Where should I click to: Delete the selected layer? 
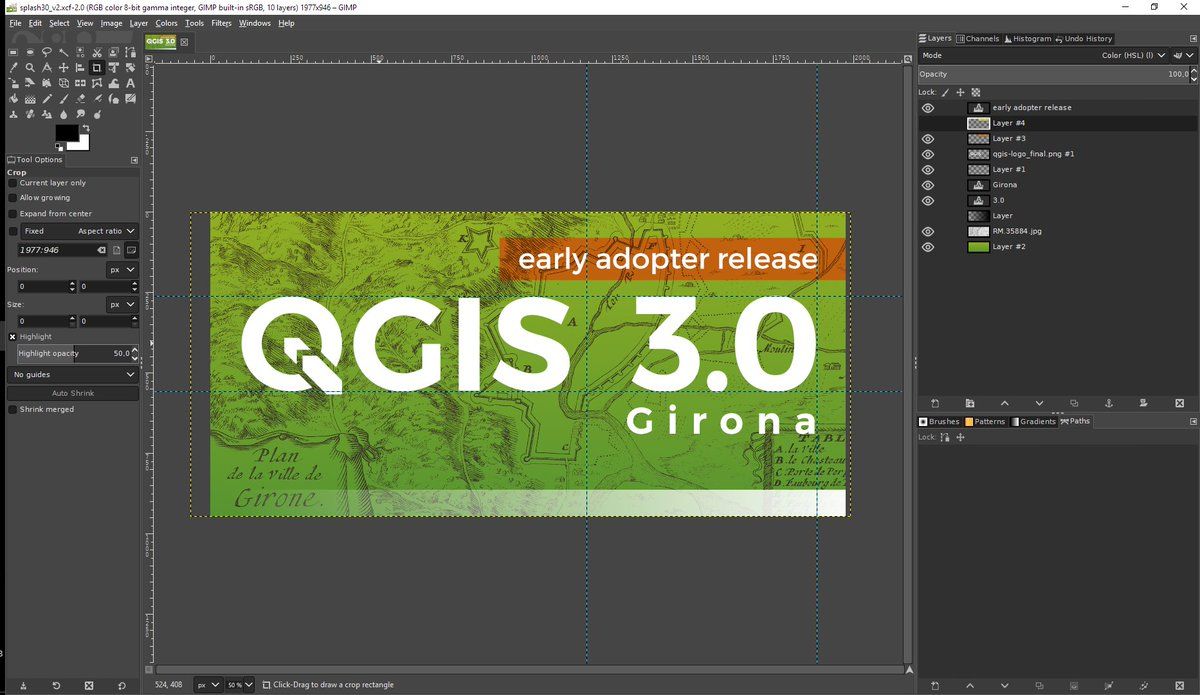pyautogui.click(x=1179, y=403)
